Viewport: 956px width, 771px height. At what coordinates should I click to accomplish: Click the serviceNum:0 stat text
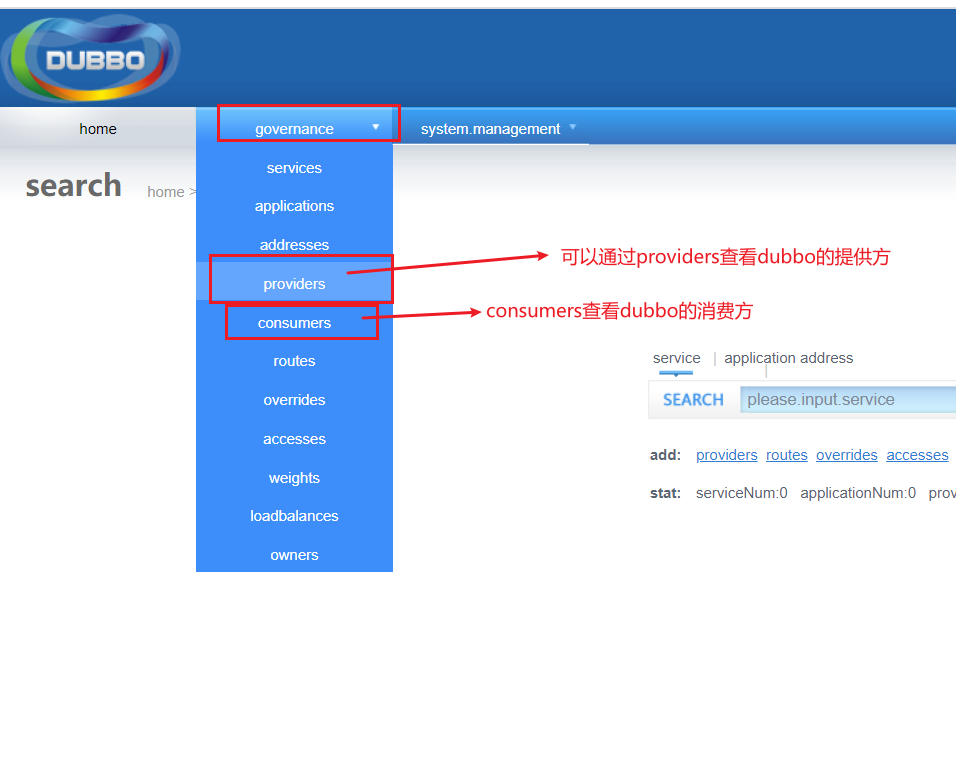pos(741,492)
